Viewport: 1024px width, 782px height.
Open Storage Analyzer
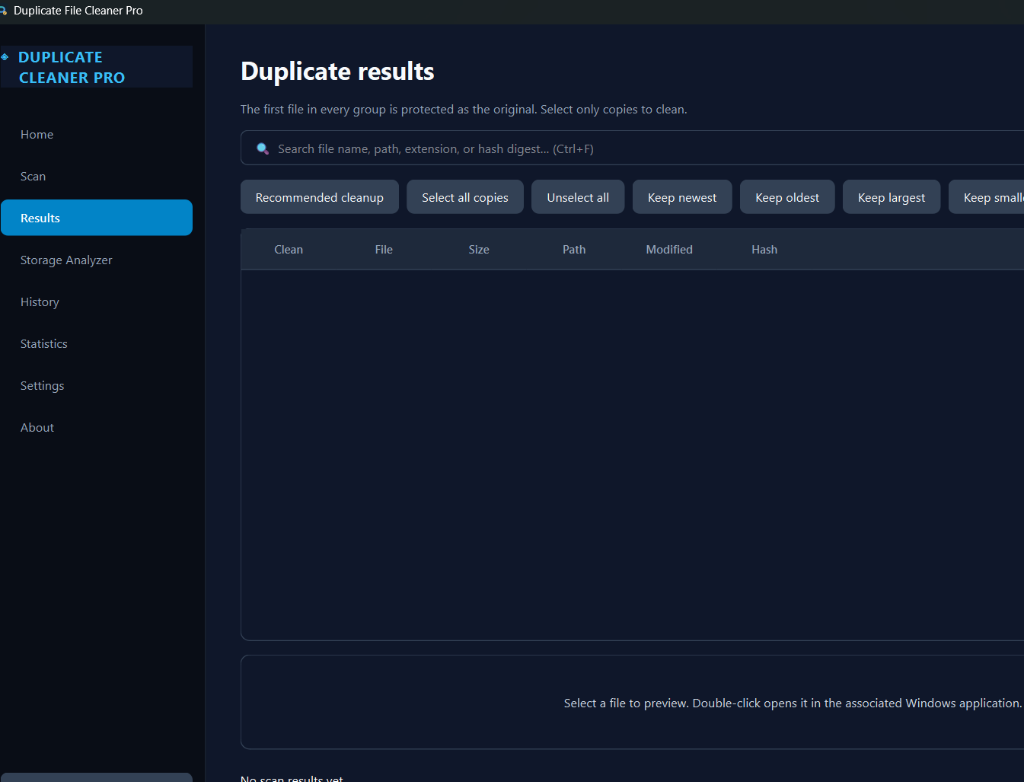point(97,259)
